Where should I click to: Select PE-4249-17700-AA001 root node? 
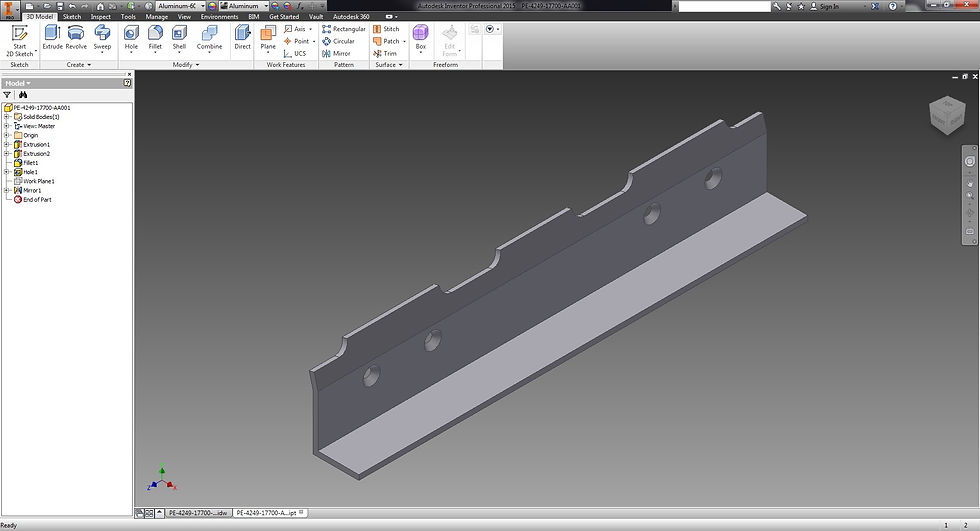point(38,107)
